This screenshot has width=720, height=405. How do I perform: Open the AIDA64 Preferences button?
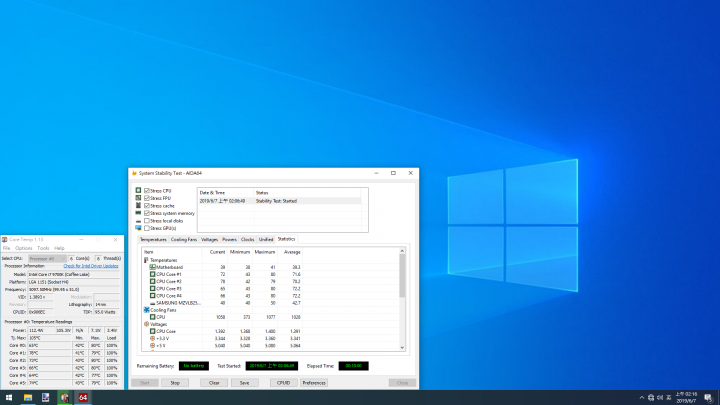click(x=314, y=382)
